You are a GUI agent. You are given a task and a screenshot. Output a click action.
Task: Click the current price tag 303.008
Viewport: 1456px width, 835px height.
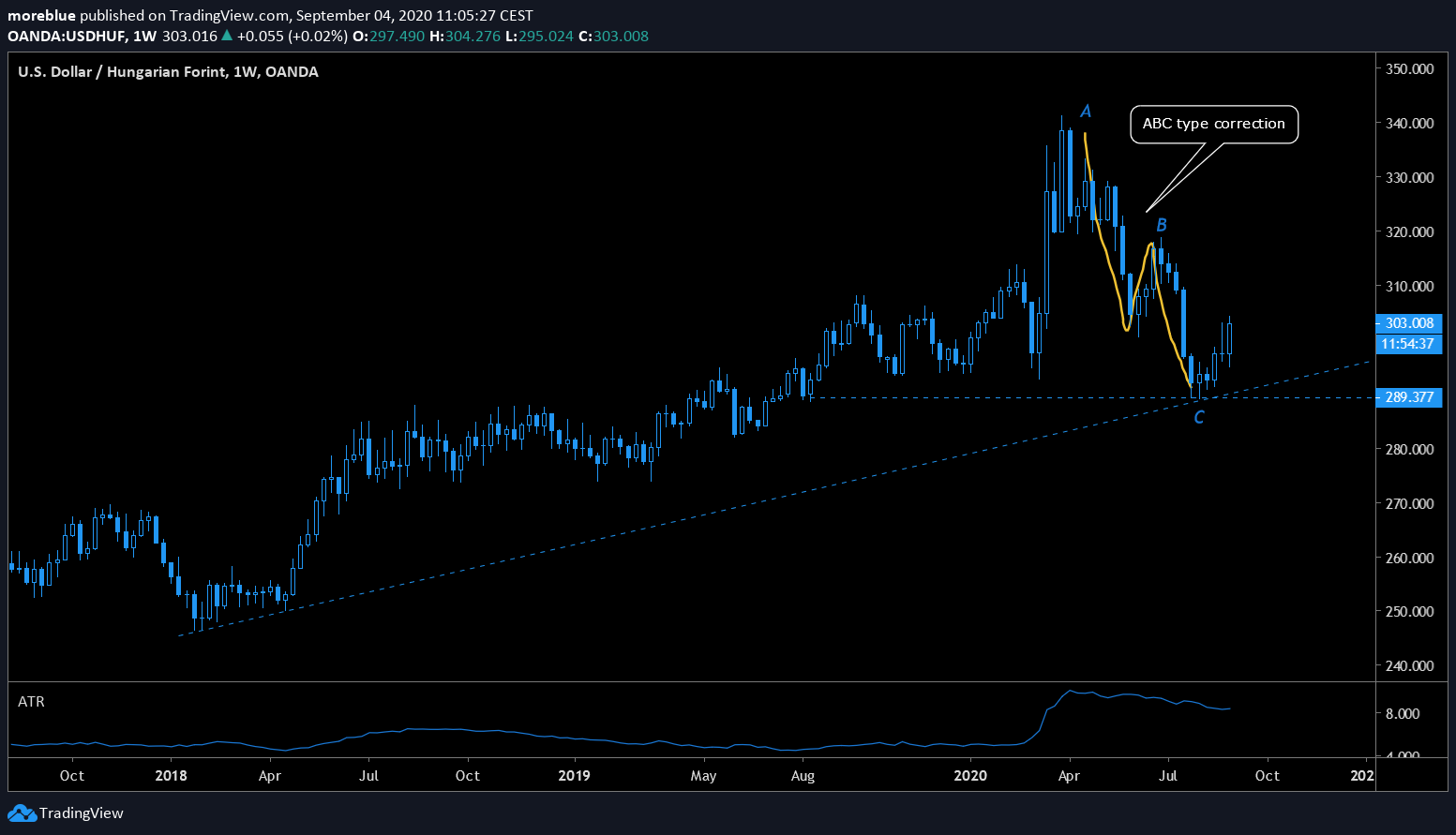1409,323
